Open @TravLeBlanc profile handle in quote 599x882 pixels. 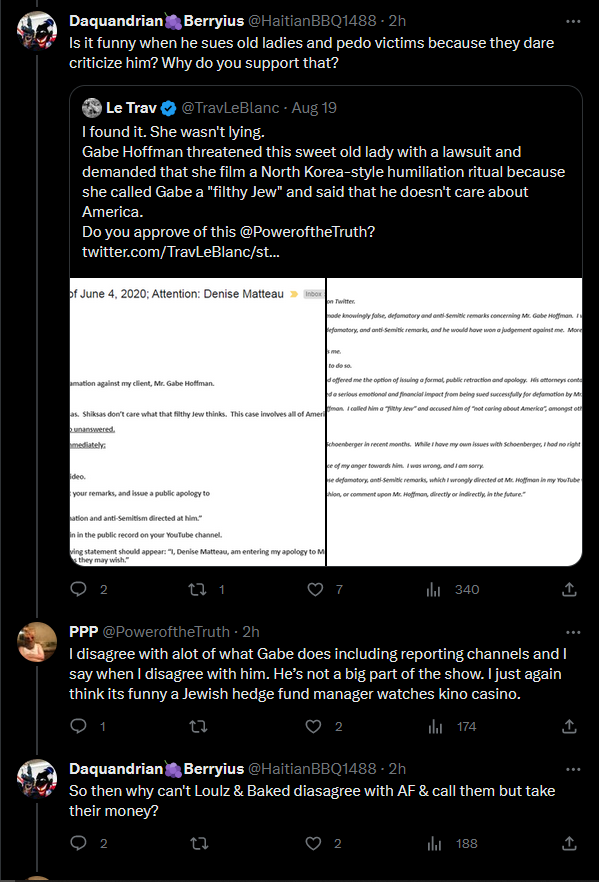230,107
